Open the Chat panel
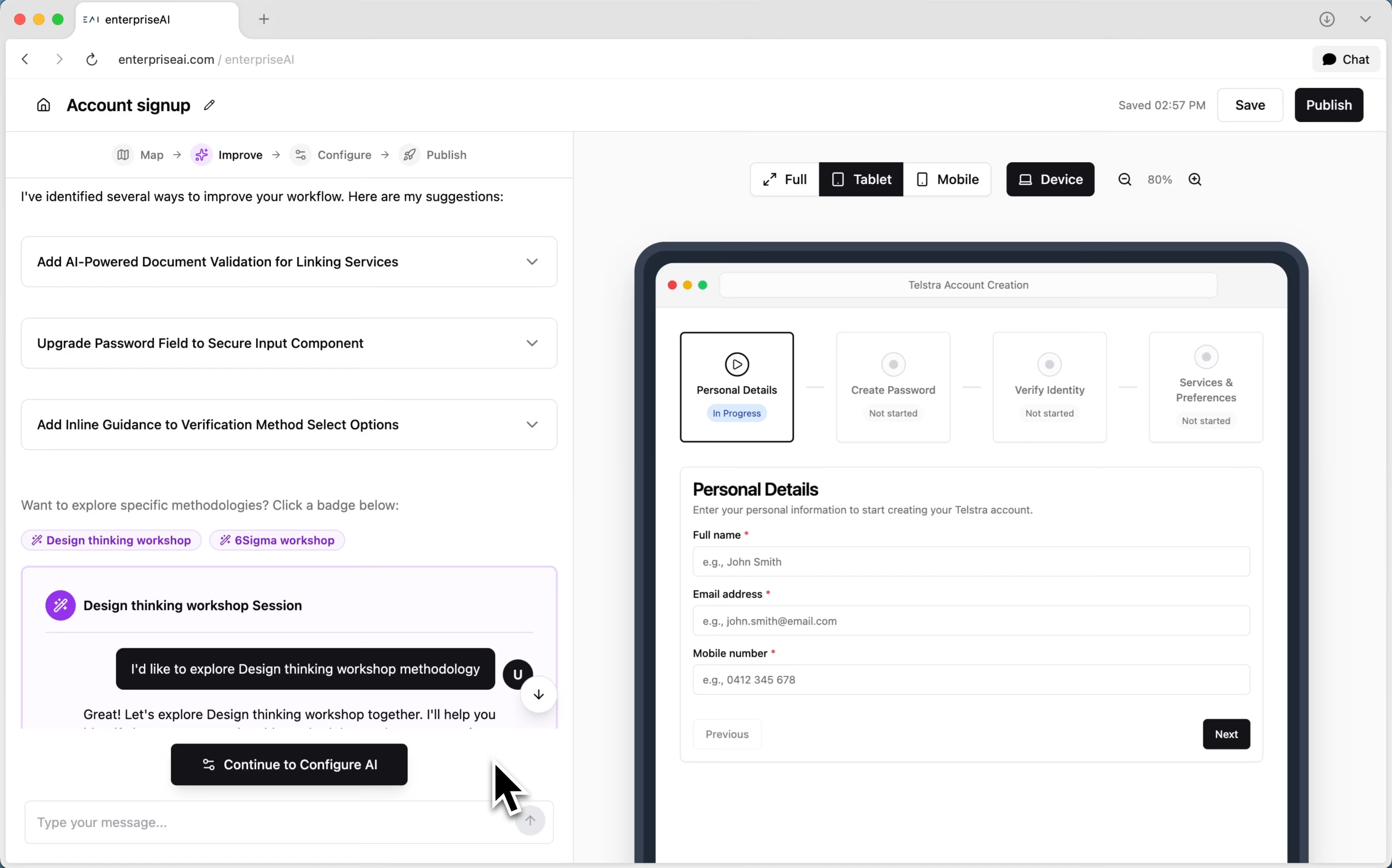 click(x=1346, y=59)
